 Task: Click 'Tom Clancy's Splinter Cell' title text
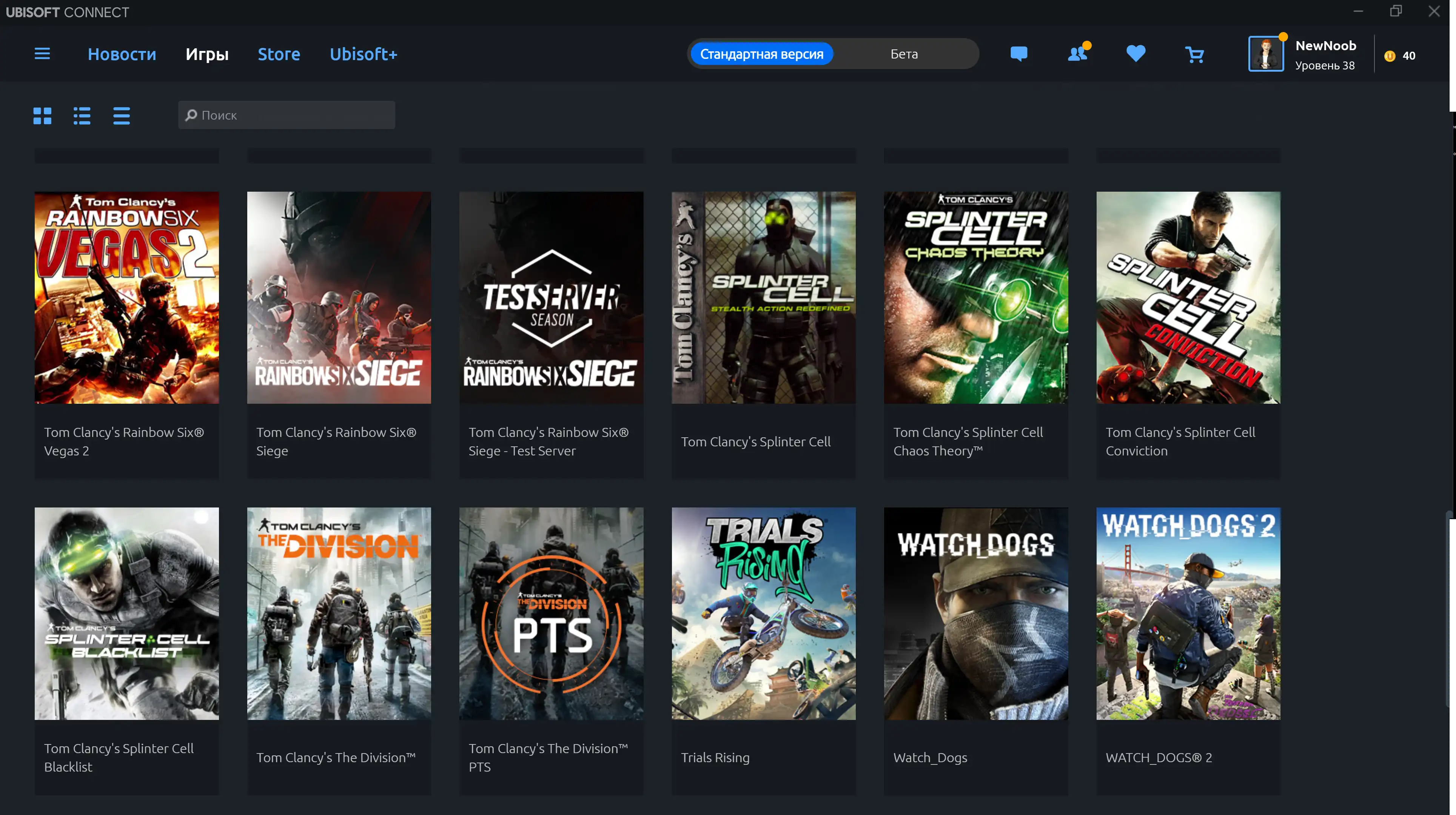[756, 442]
